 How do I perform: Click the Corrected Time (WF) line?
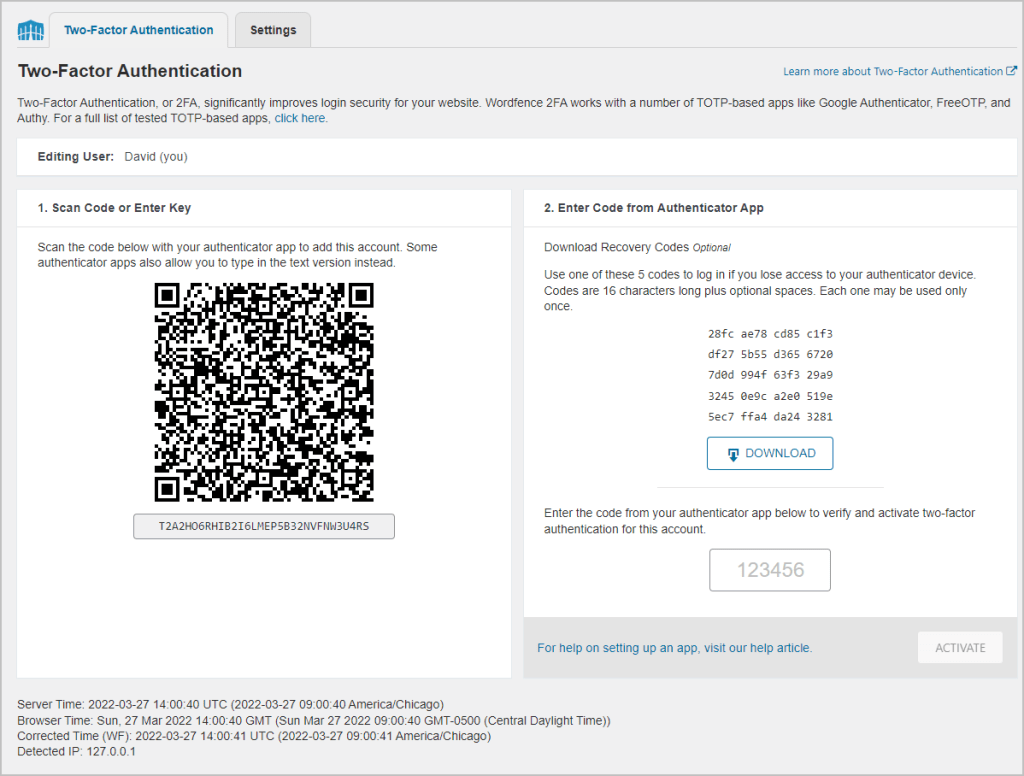[x=254, y=736]
